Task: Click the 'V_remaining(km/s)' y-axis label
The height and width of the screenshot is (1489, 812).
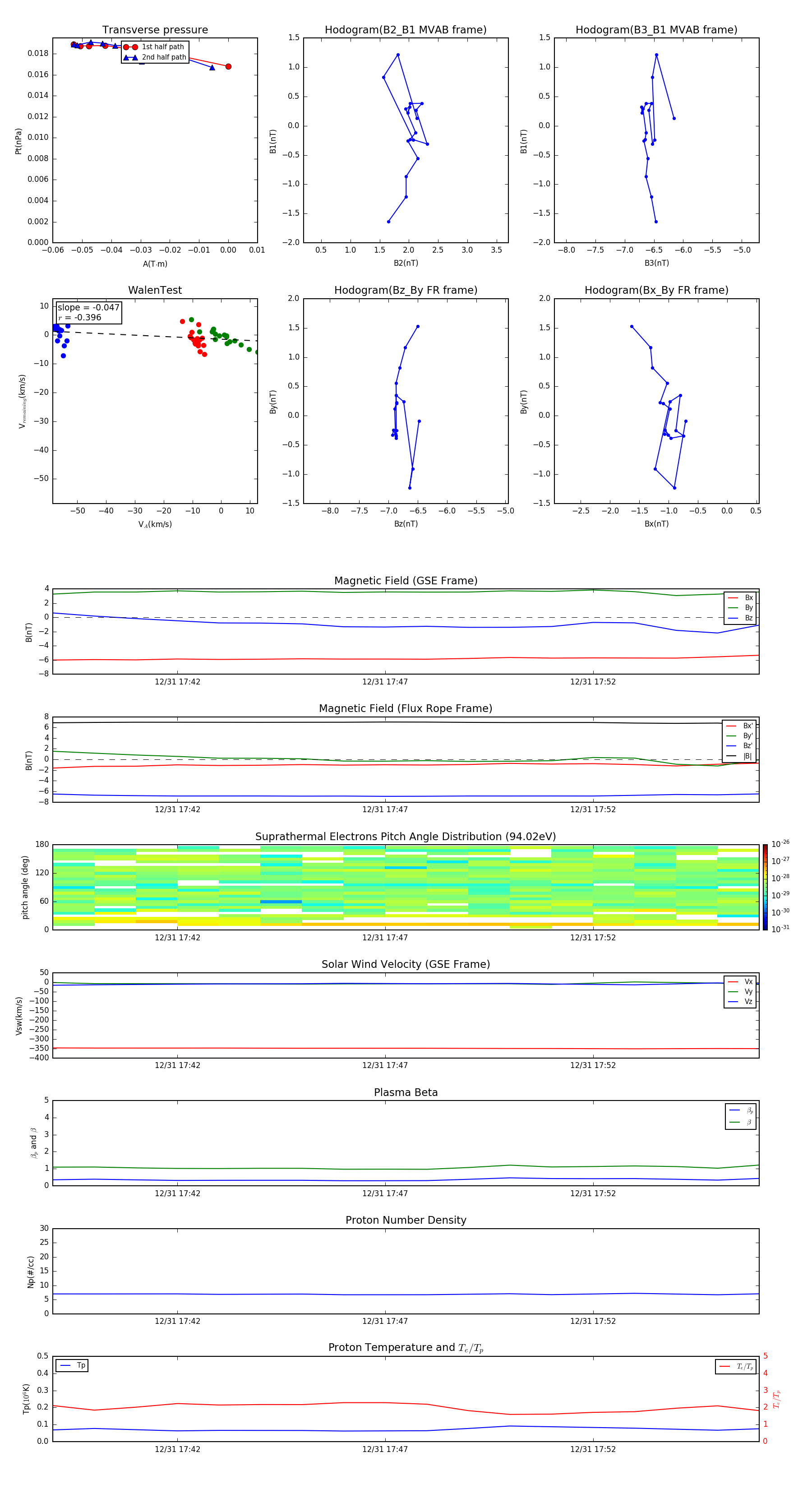Action: tap(22, 401)
